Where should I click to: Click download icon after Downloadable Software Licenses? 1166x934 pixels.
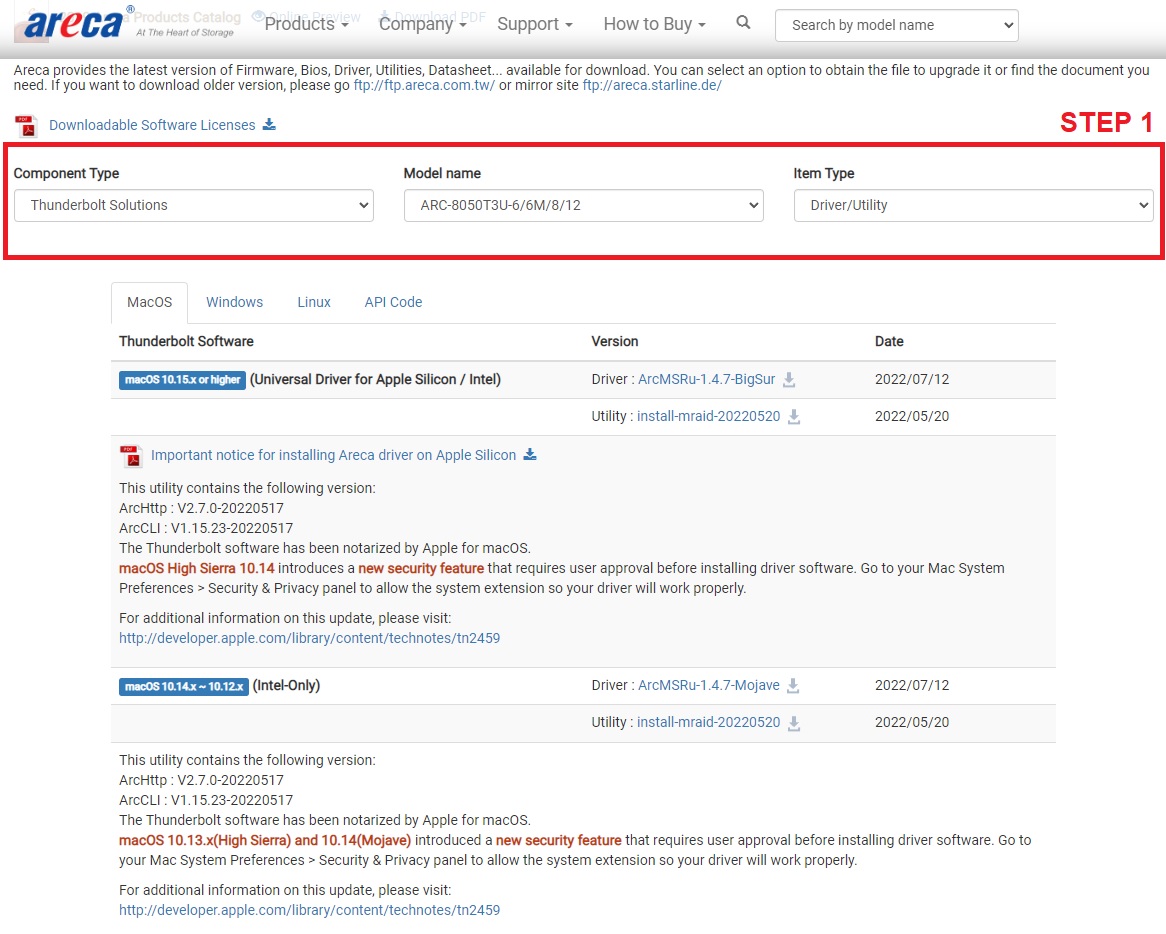tap(269, 124)
